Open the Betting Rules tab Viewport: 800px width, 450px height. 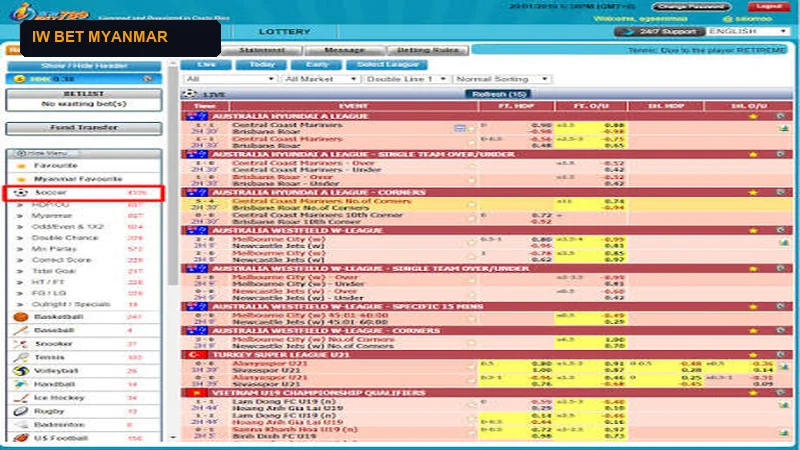428,50
